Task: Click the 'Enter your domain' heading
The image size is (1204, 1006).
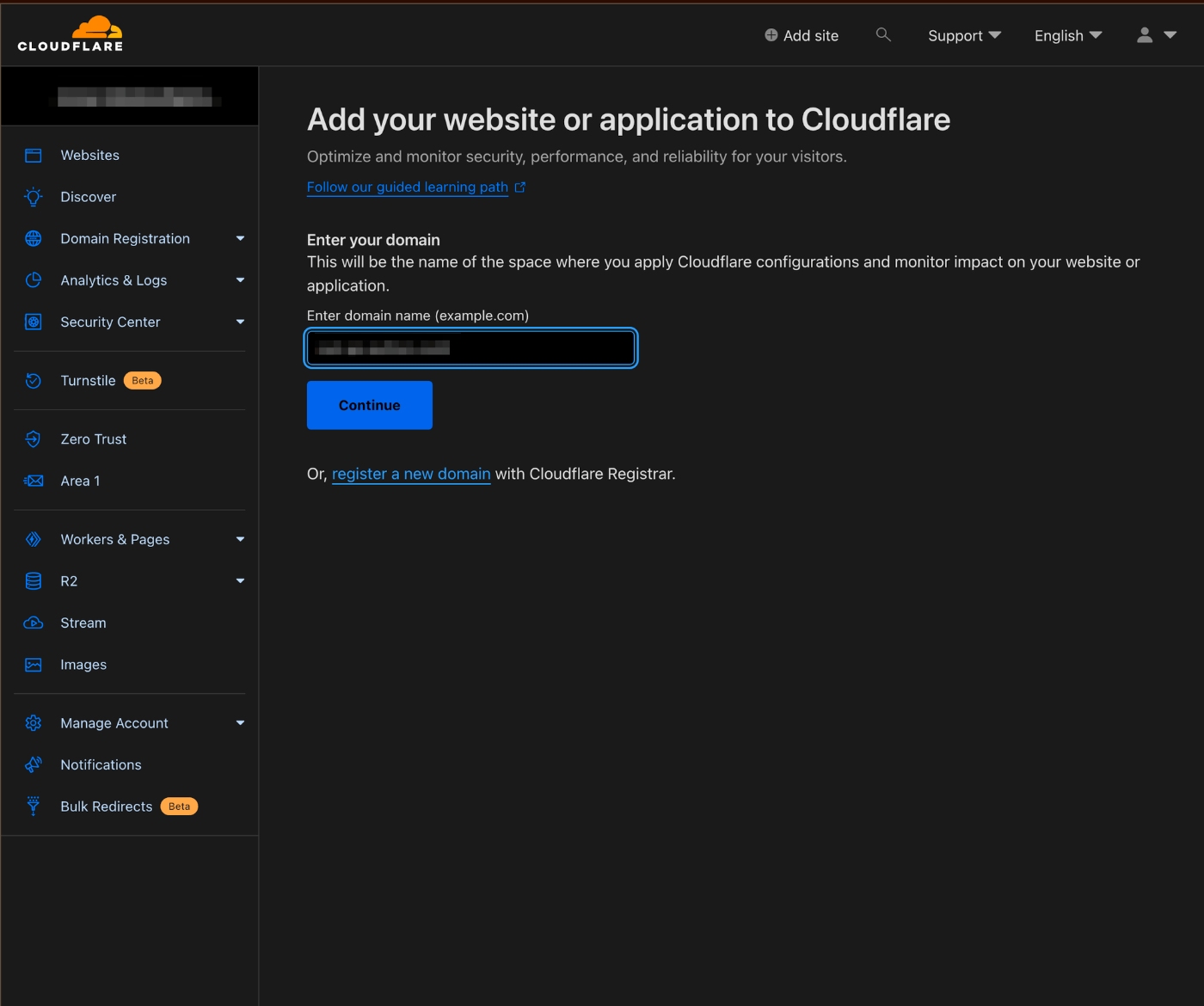Action: click(x=373, y=240)
